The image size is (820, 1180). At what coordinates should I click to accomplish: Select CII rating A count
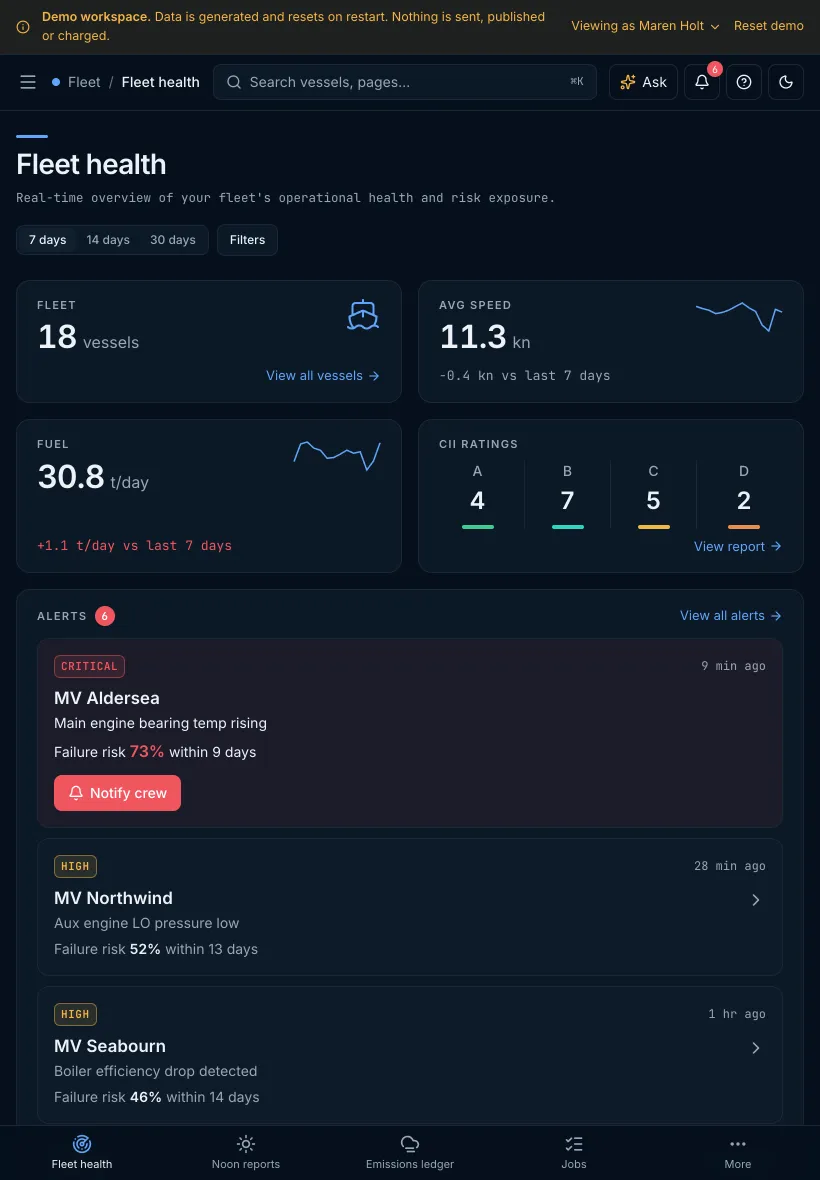coord(478,500)
